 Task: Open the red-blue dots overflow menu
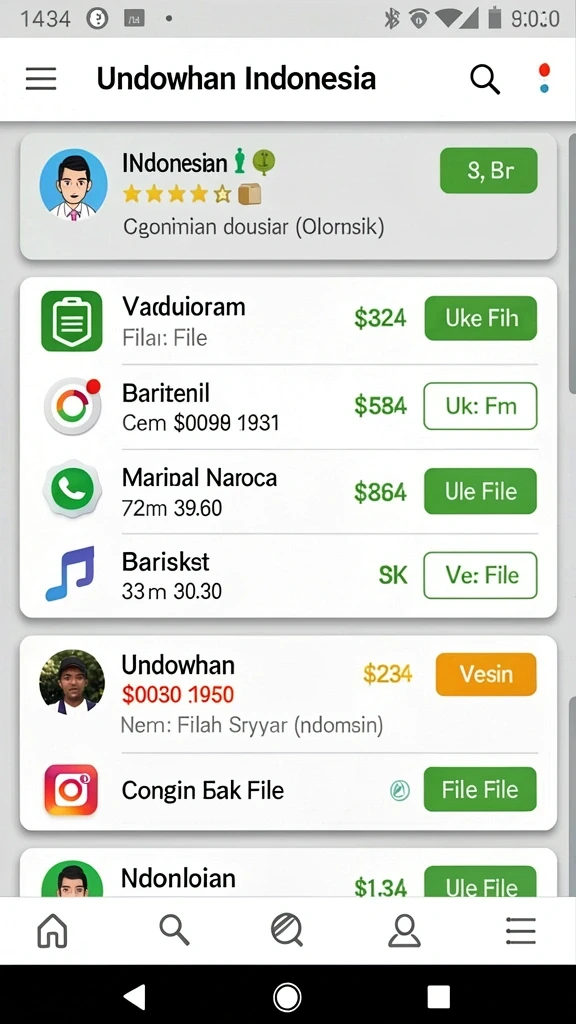pos(544,78)
